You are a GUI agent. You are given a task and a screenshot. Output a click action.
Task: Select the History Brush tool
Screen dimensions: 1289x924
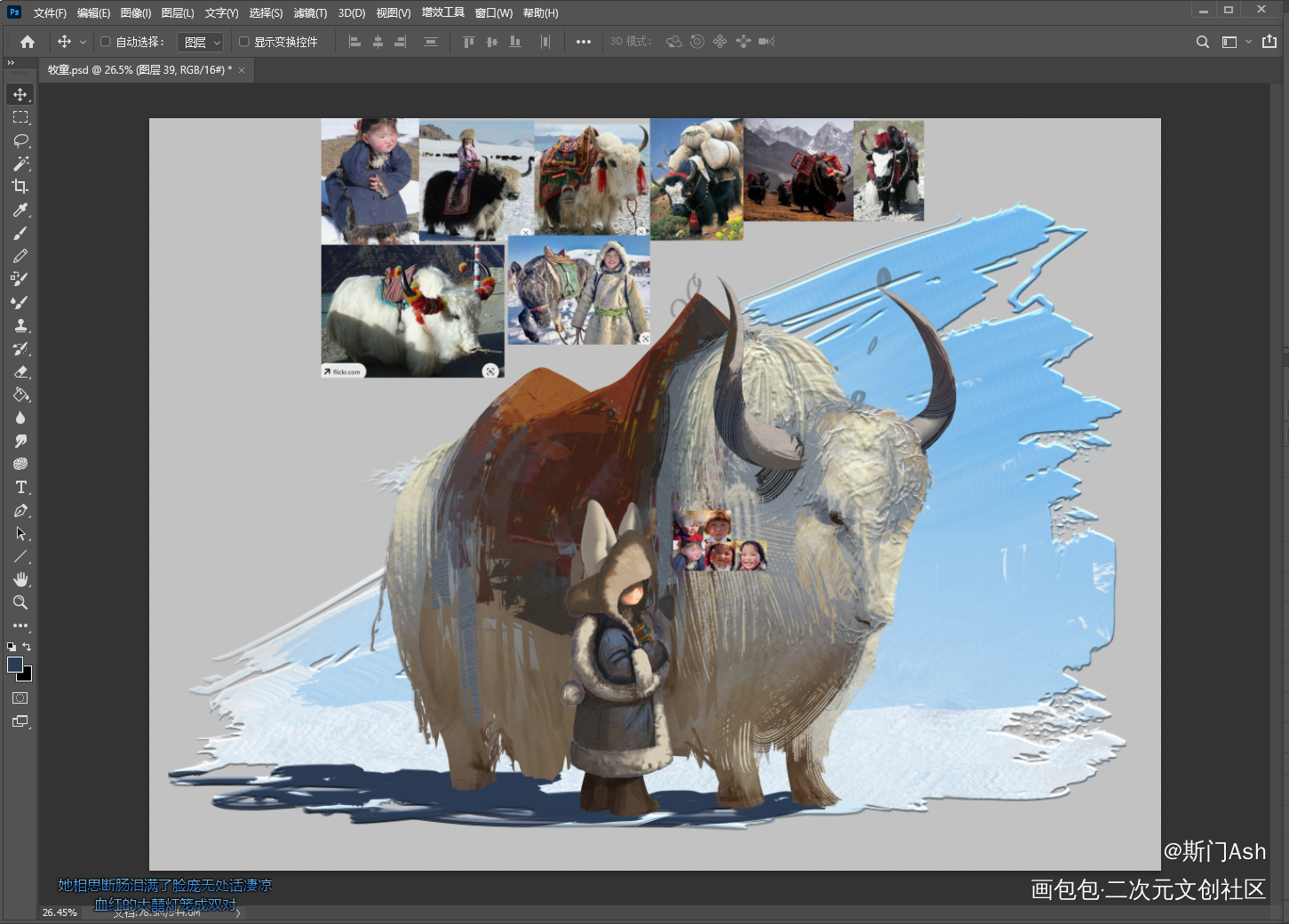pyautogui.click(x=20, y=348)
